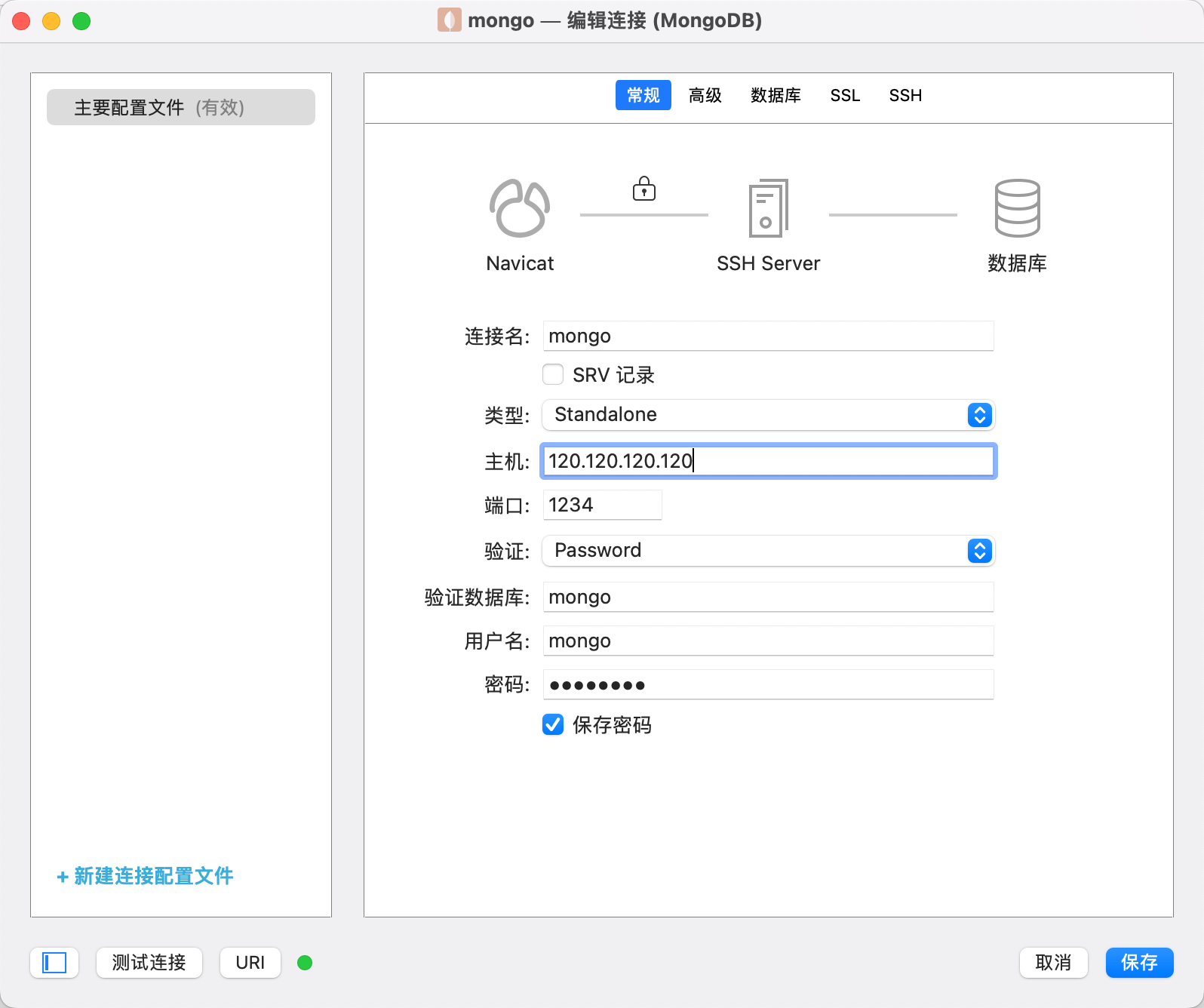Image resolution: width=1204 pixels, height=1008 pixels.
Task: Open the Password authentication dropdown
Action: click(x=768, y=551)
